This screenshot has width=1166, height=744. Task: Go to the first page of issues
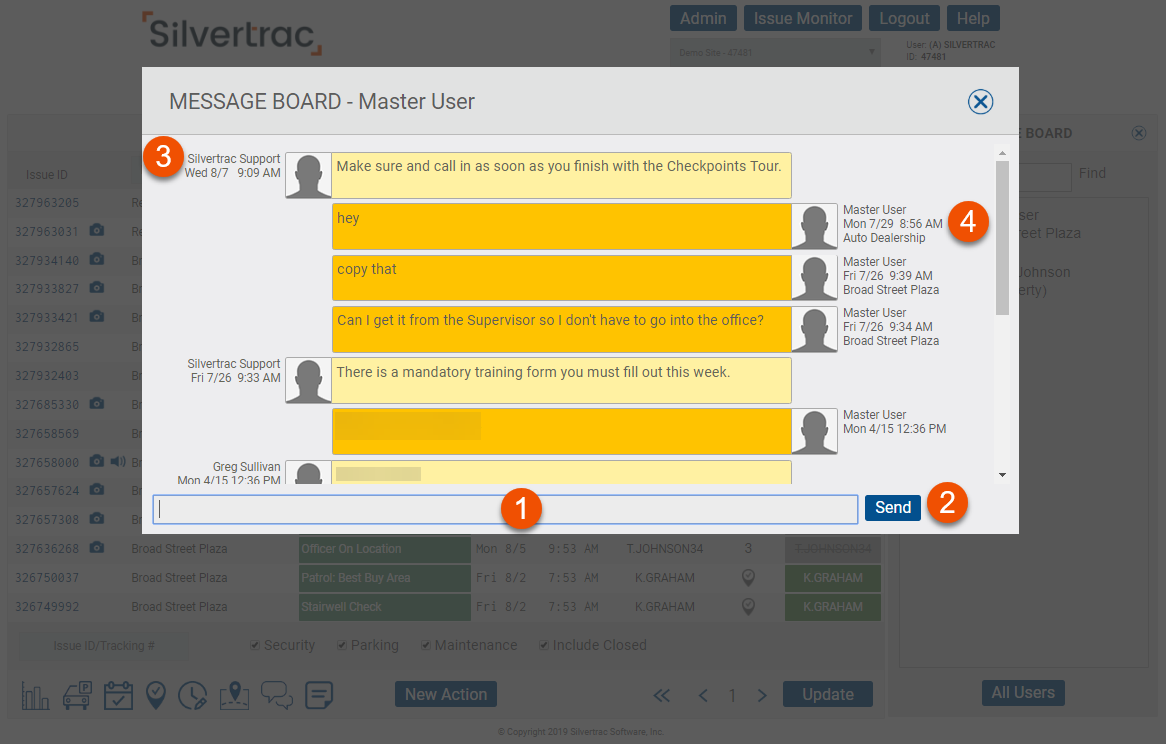(x=661, y=696)
